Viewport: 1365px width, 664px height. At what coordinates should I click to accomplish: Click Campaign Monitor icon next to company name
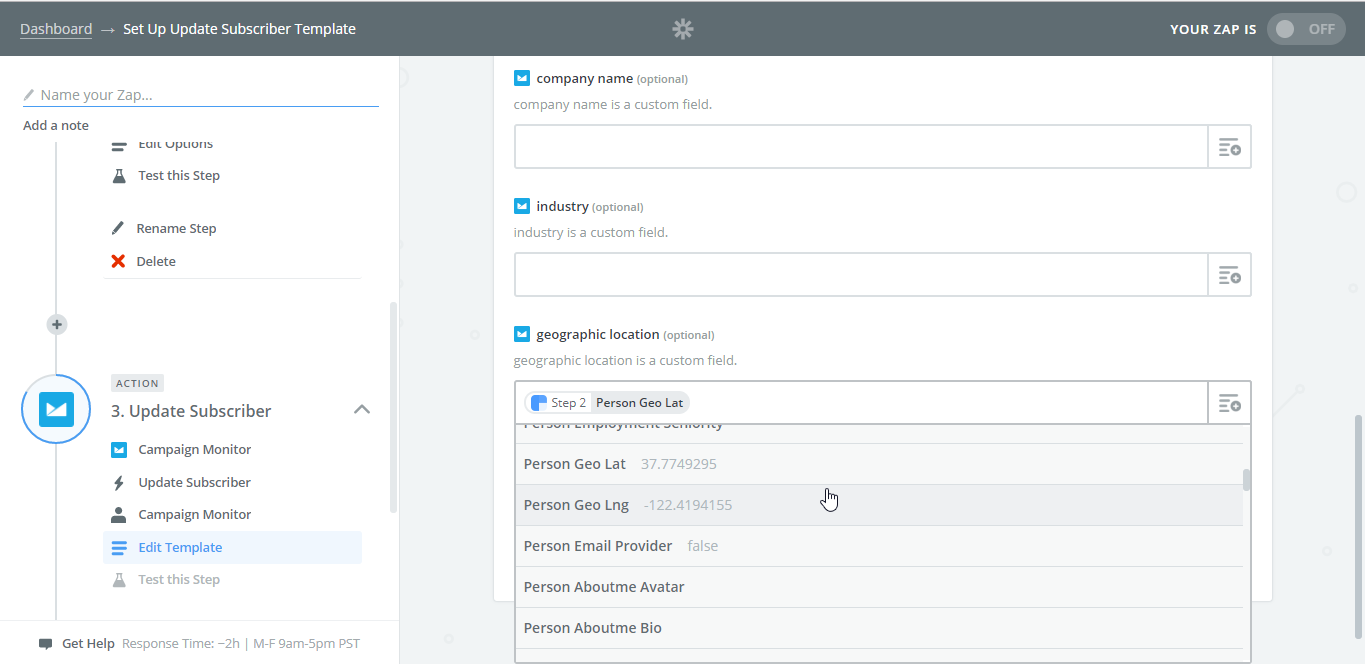[x=522, y=78]
